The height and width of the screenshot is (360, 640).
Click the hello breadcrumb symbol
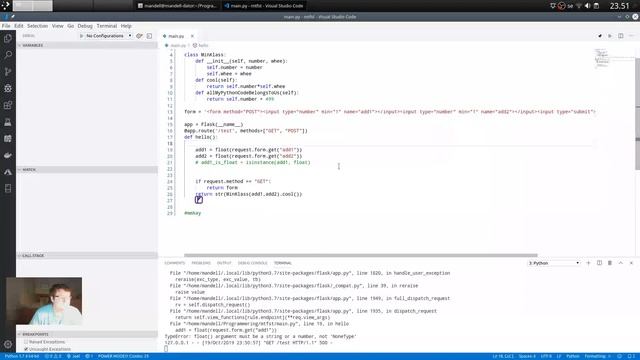[x=203, y=45]
